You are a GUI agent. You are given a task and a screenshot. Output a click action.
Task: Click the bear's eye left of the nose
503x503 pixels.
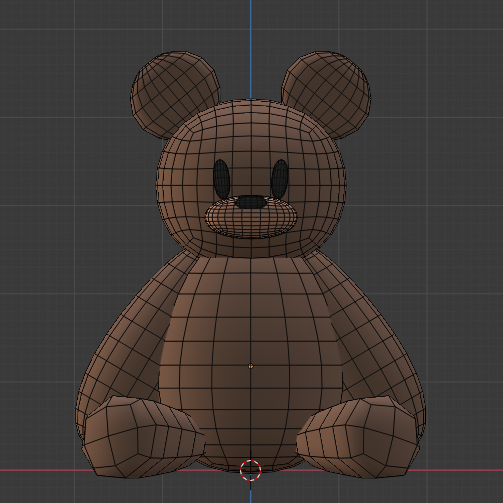click(x=221, y=178)
